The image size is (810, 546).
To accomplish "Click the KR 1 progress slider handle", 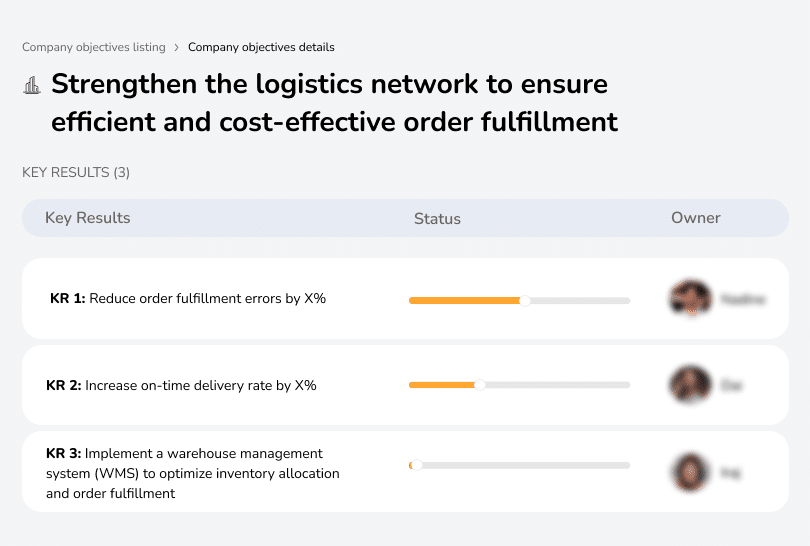I will click(525, 300).
